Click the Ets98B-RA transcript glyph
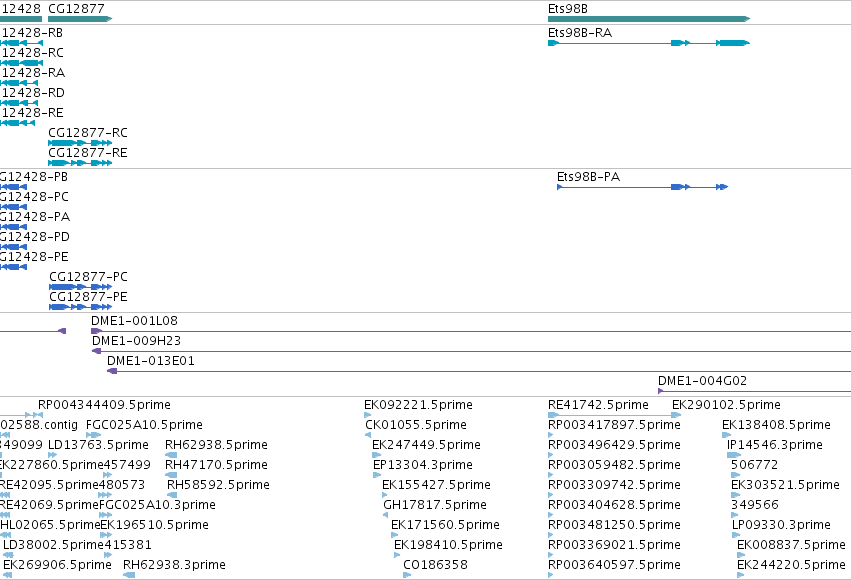This screenshot has width=851, height=580. pos(649,43)
